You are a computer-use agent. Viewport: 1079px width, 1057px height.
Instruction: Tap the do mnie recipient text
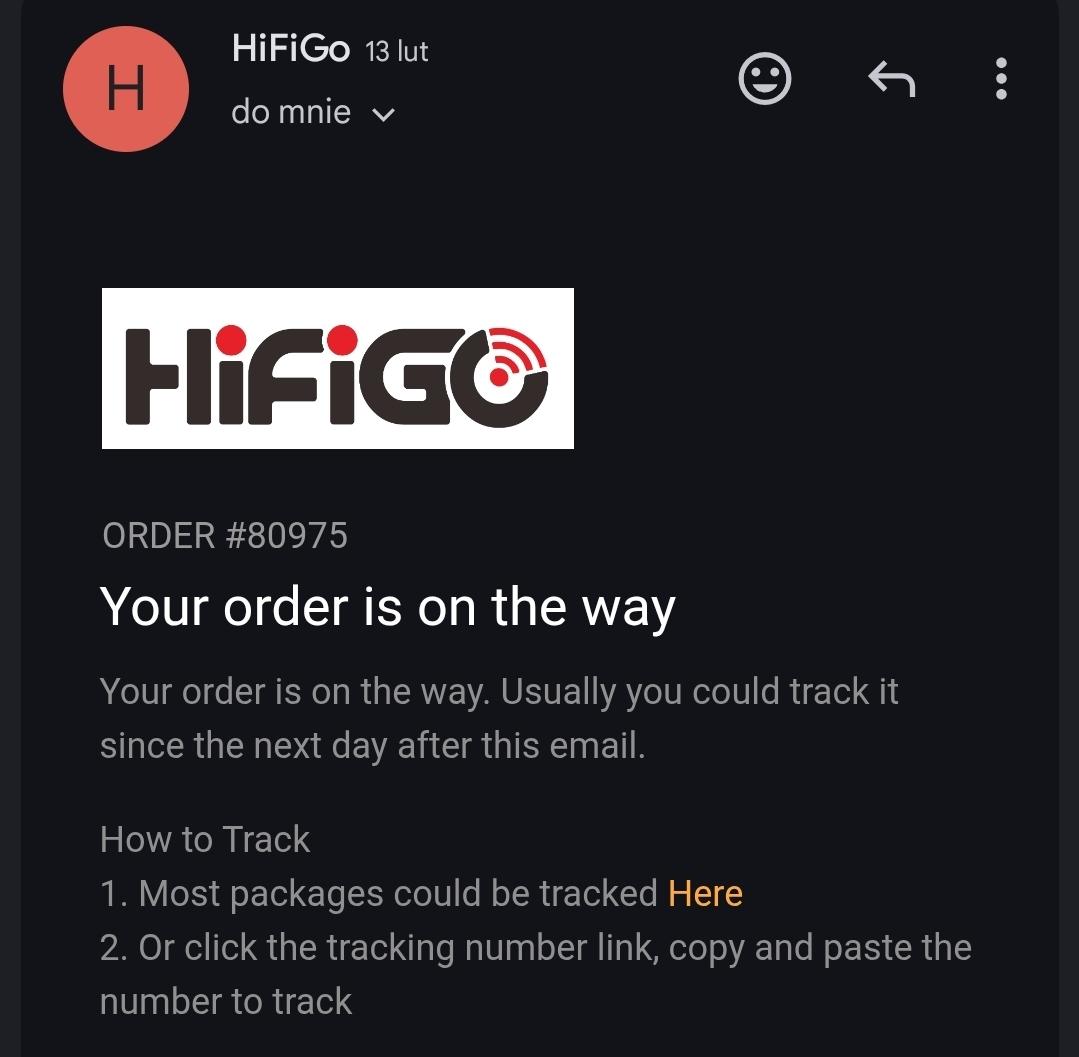(x=291, y=111)
